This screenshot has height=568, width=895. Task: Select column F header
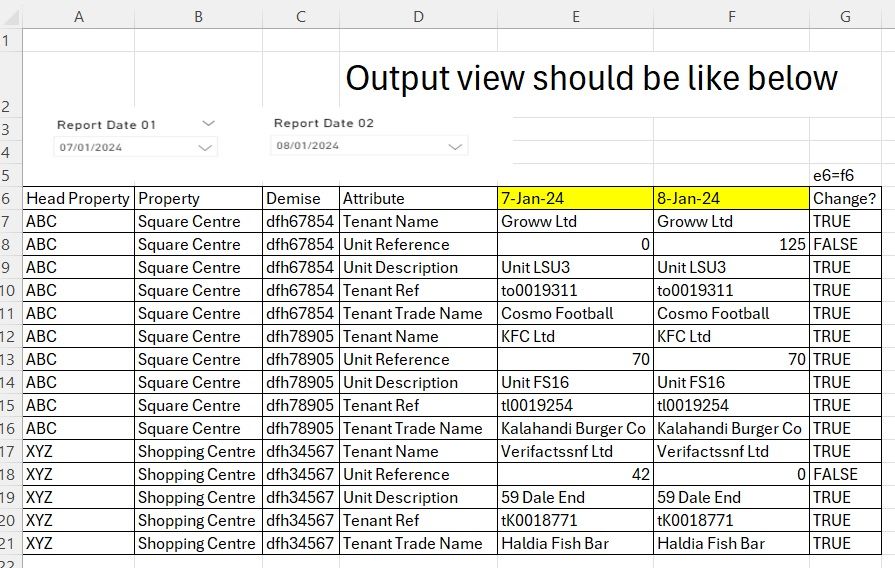click(731, 17)
